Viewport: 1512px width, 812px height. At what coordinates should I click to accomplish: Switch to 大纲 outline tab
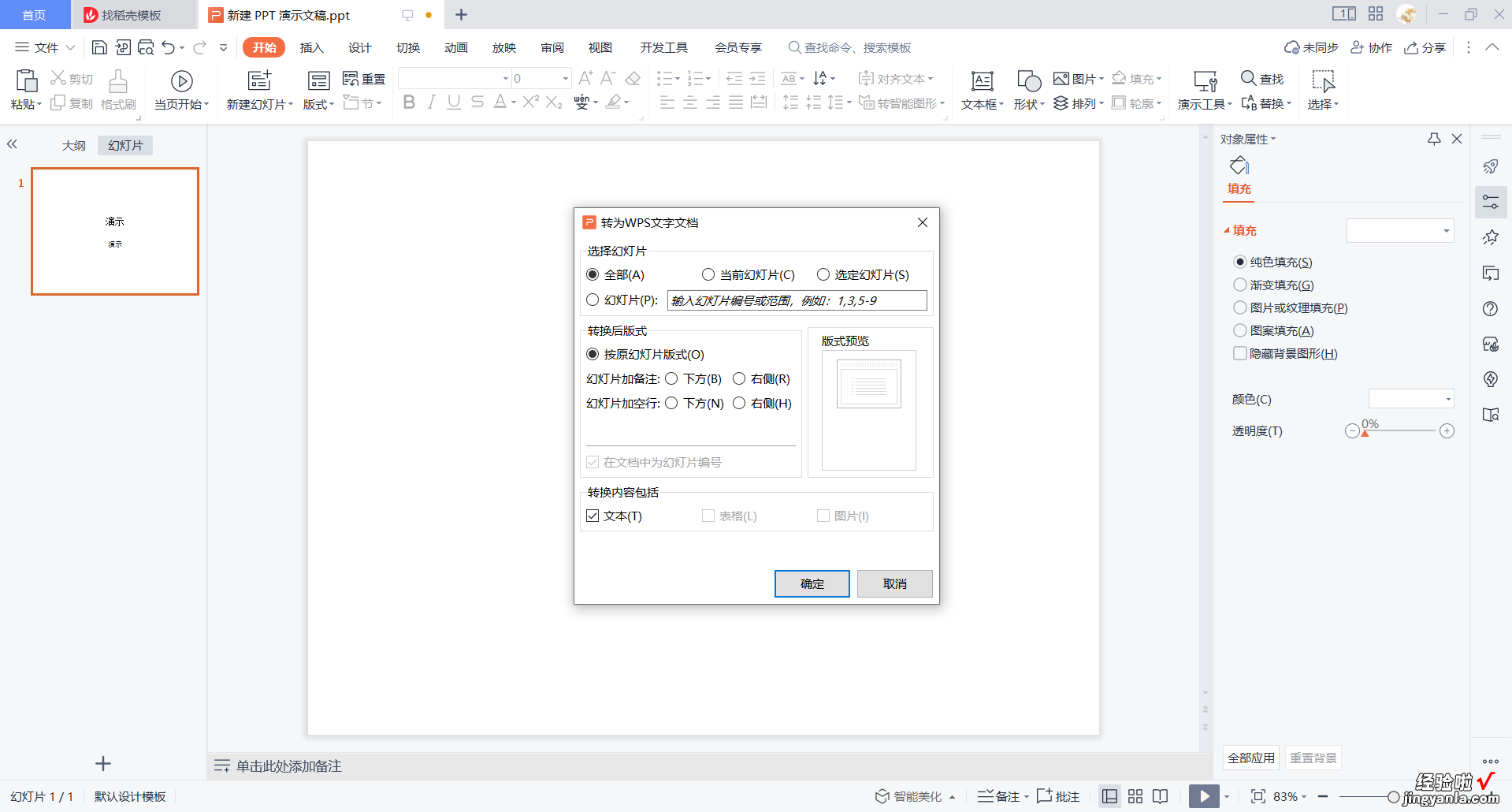point(74,145)
